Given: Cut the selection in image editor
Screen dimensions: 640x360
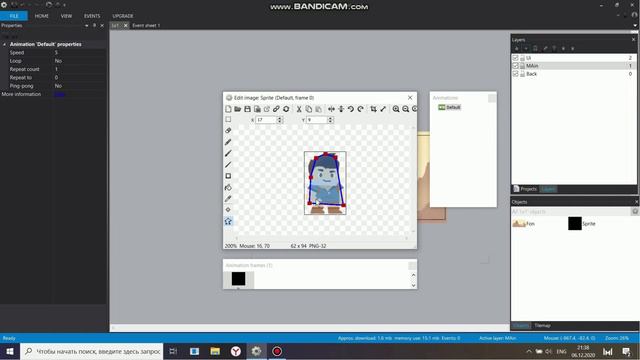Looking at the screenshot, I should tap(299, 109).
